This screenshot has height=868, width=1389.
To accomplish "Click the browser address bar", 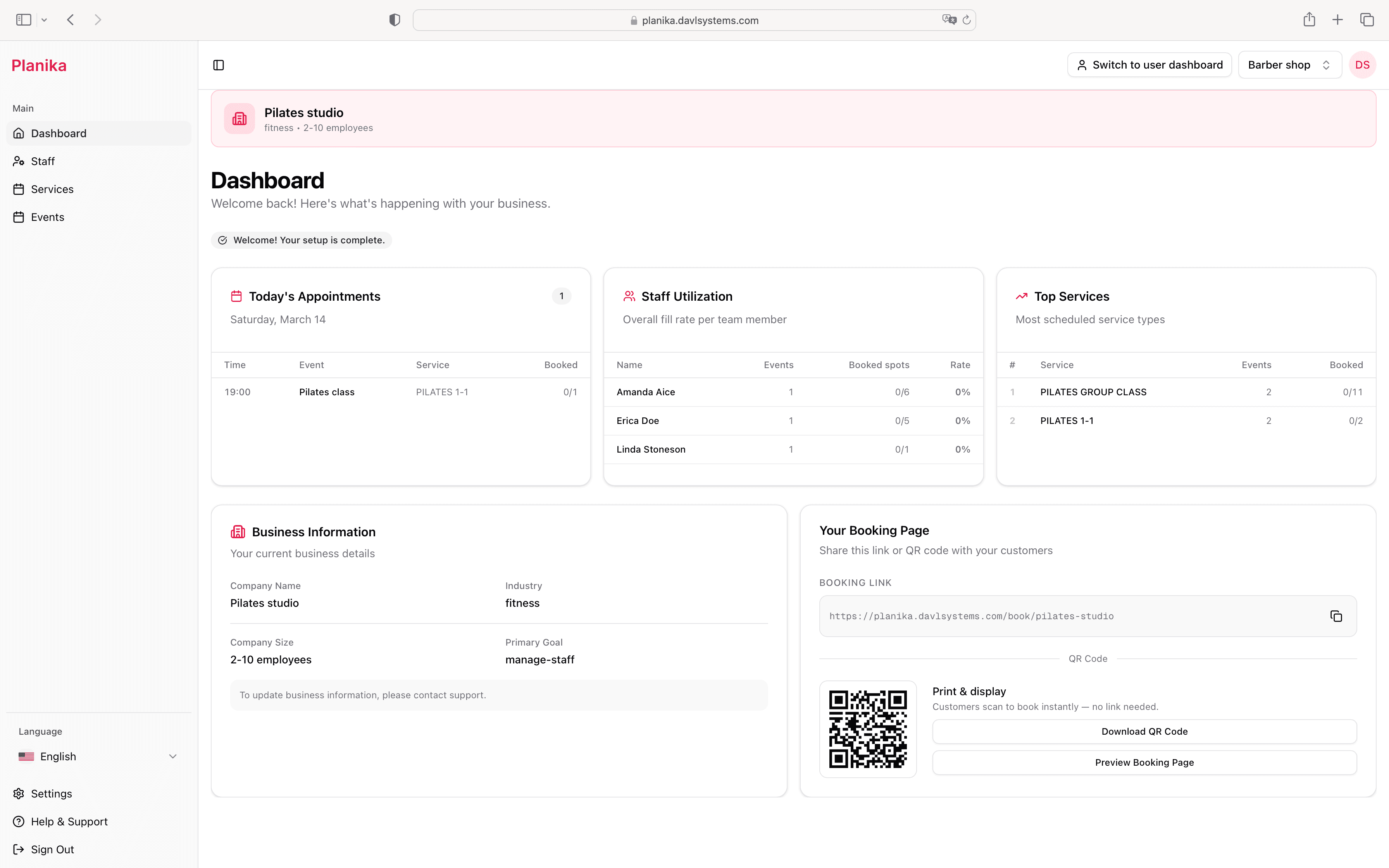I will (x=694, y=20).
